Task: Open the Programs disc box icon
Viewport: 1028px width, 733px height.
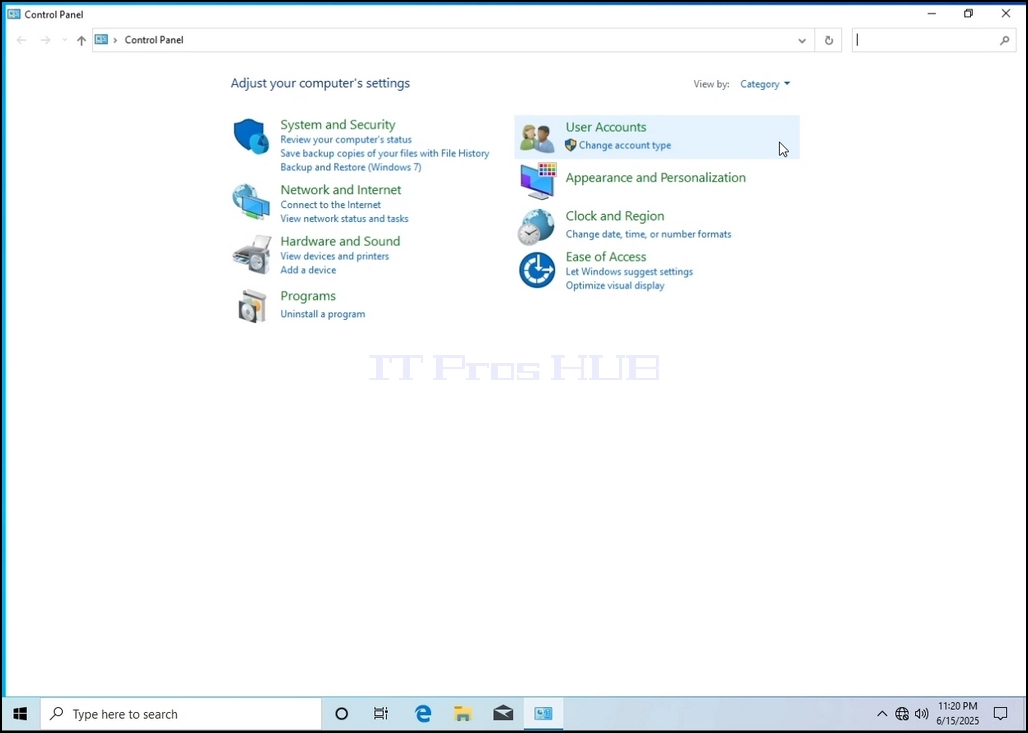Action: pyautogui.click(x=252, y=306)
